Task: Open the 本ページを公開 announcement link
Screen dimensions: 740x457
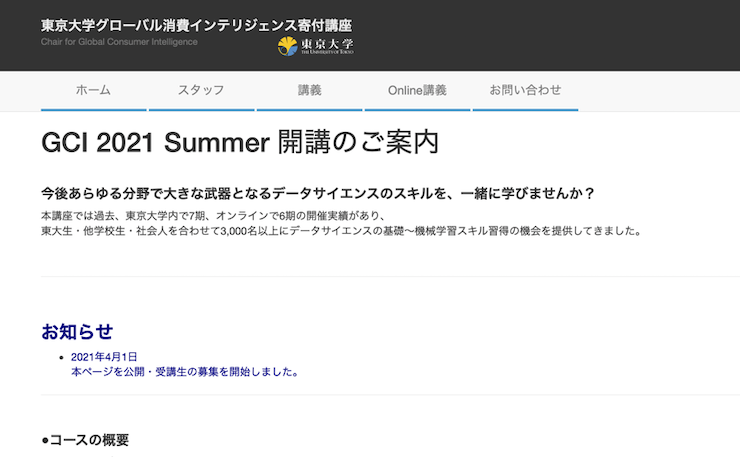Action: 184,371
